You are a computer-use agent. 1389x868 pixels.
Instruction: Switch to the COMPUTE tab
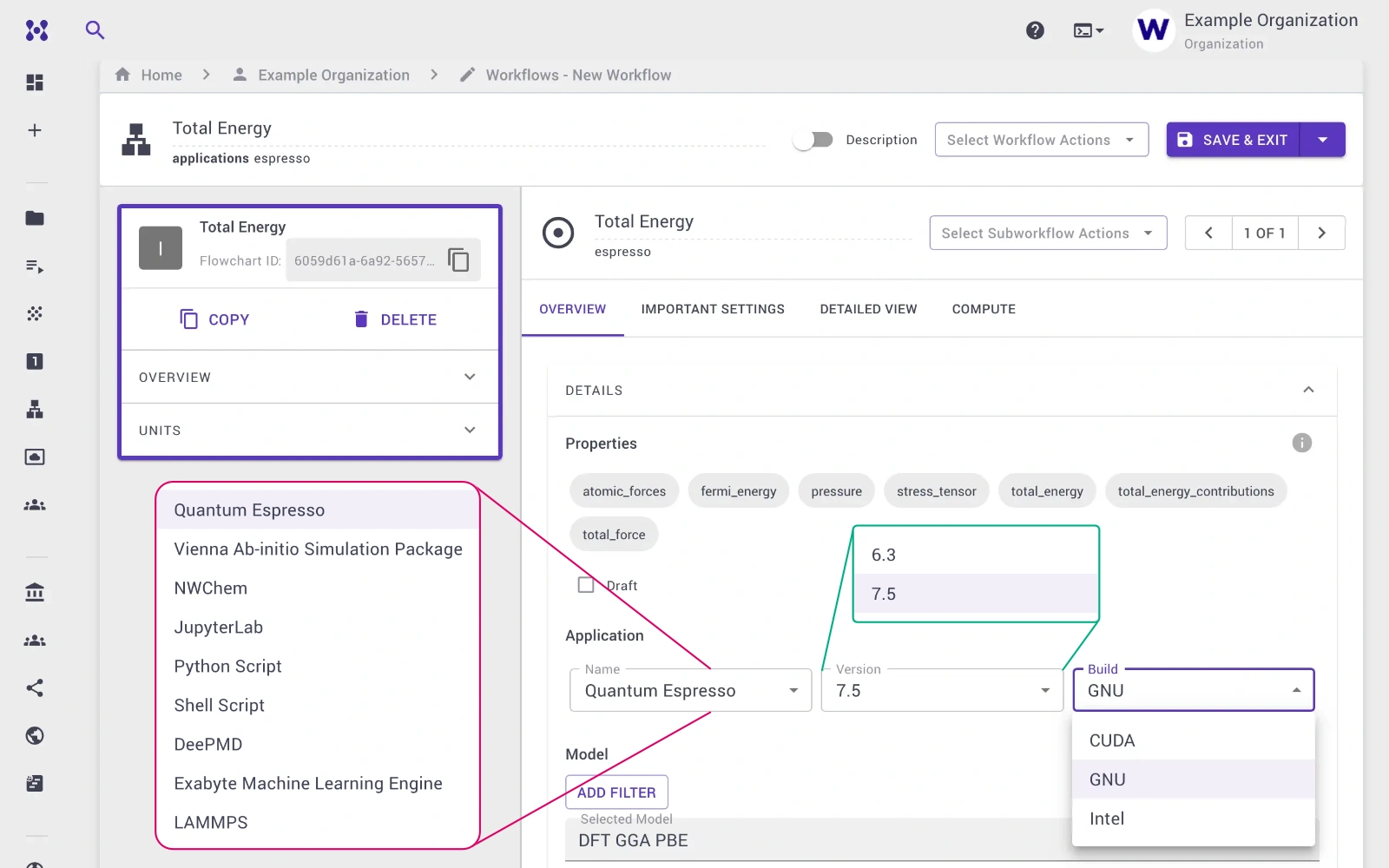click(x=984, y=309)
